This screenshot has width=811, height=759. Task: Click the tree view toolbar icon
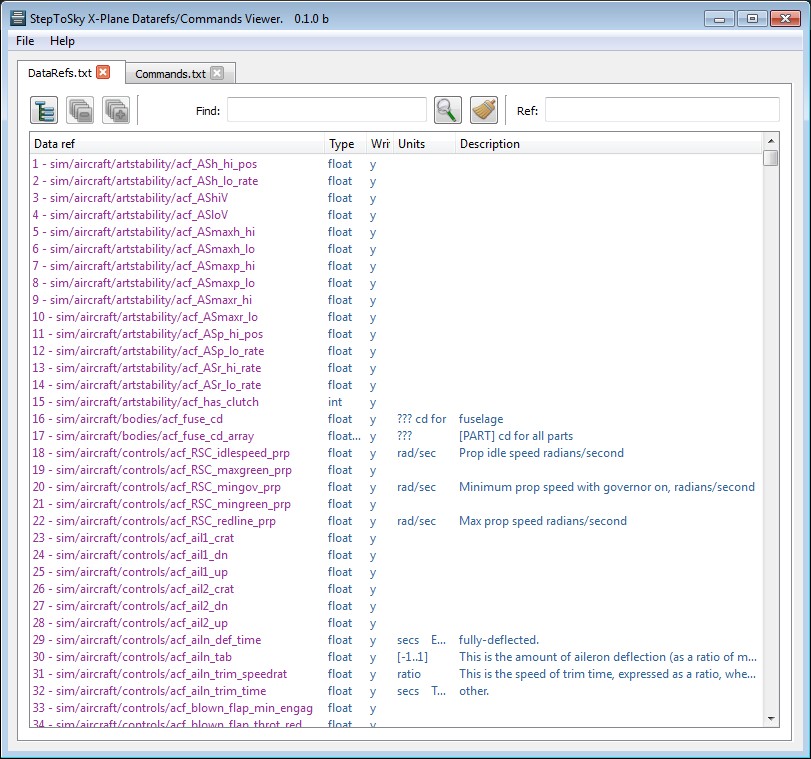44,110
